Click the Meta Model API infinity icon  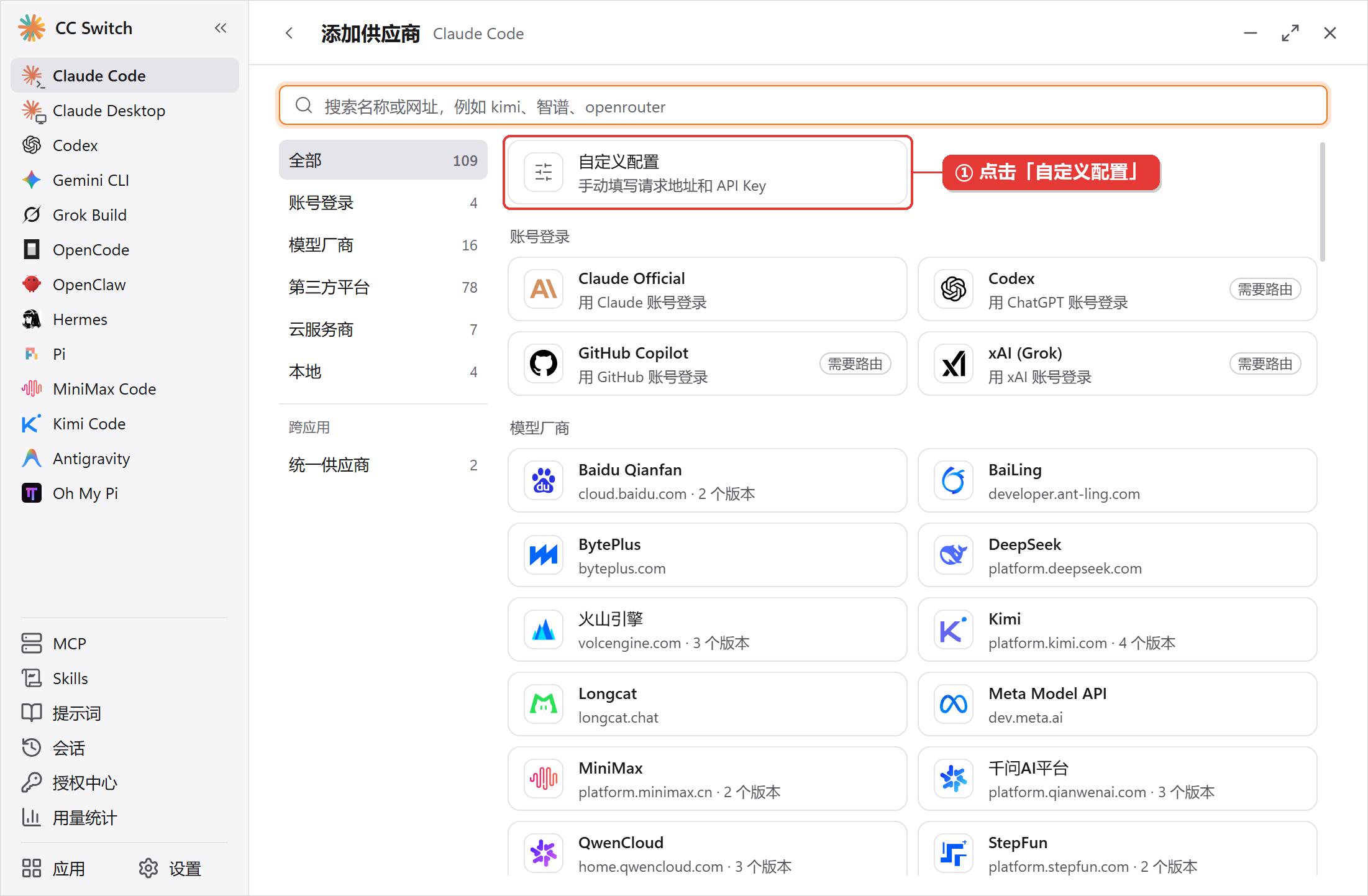[954, 705]
